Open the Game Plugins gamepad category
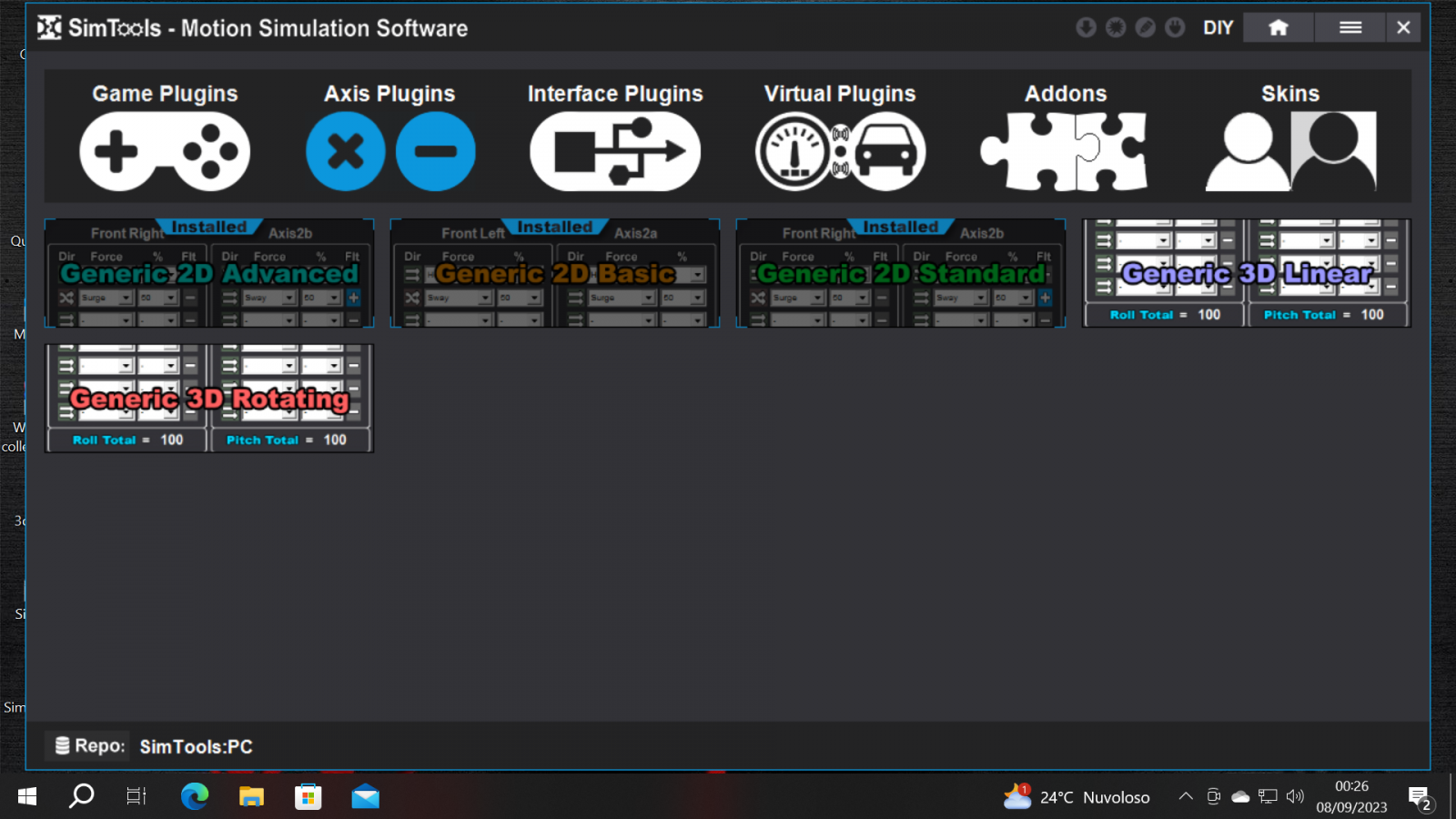1456x819 pixels. (165, 151)
